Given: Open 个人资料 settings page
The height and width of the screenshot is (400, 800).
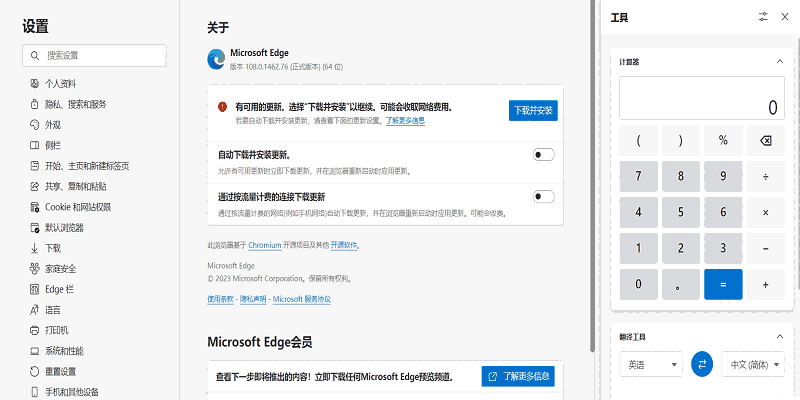Looking at the screenshot, I should point(61,84).
